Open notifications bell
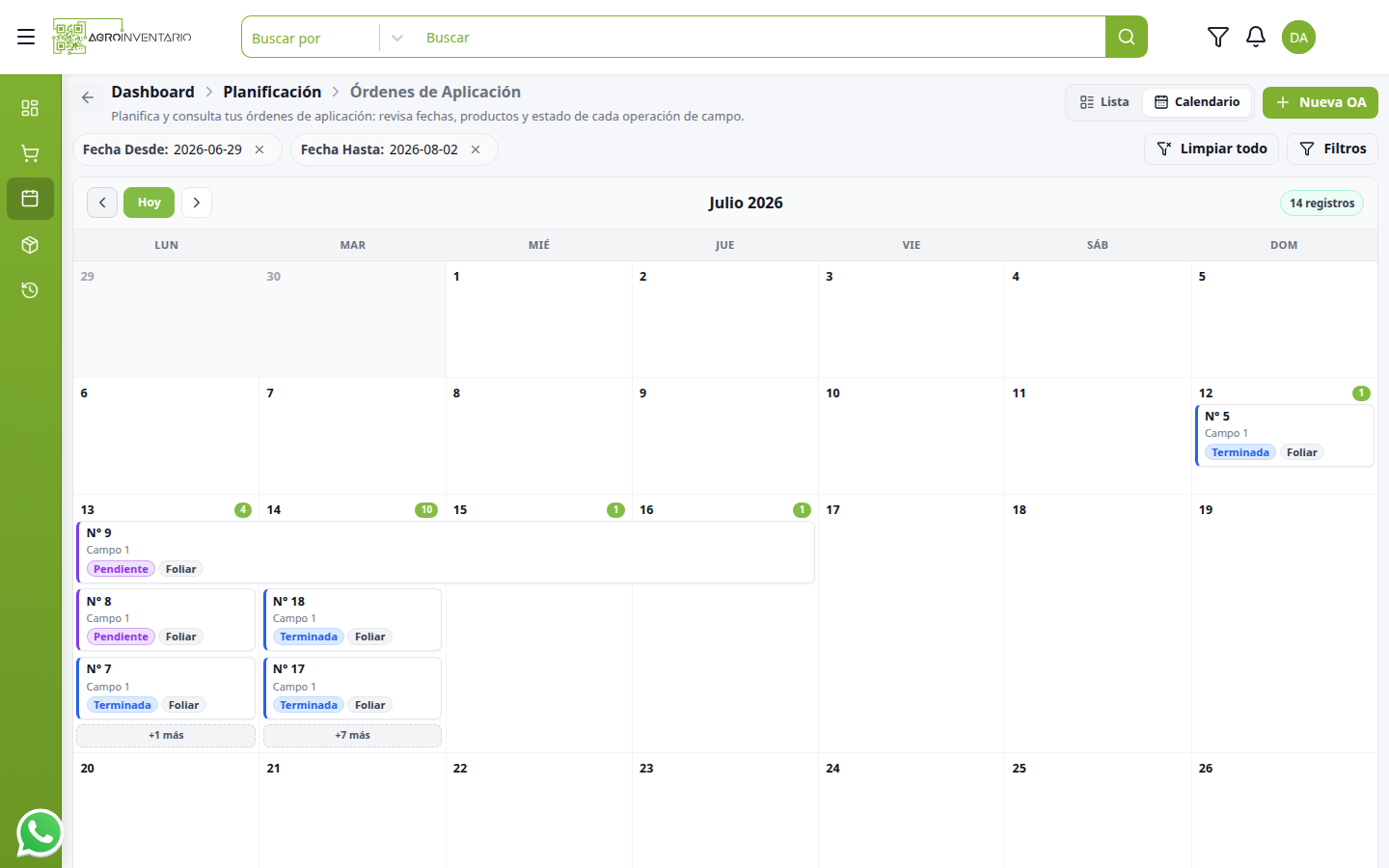The width and height of the screenshot is (1389, 868). point(1255,37)
